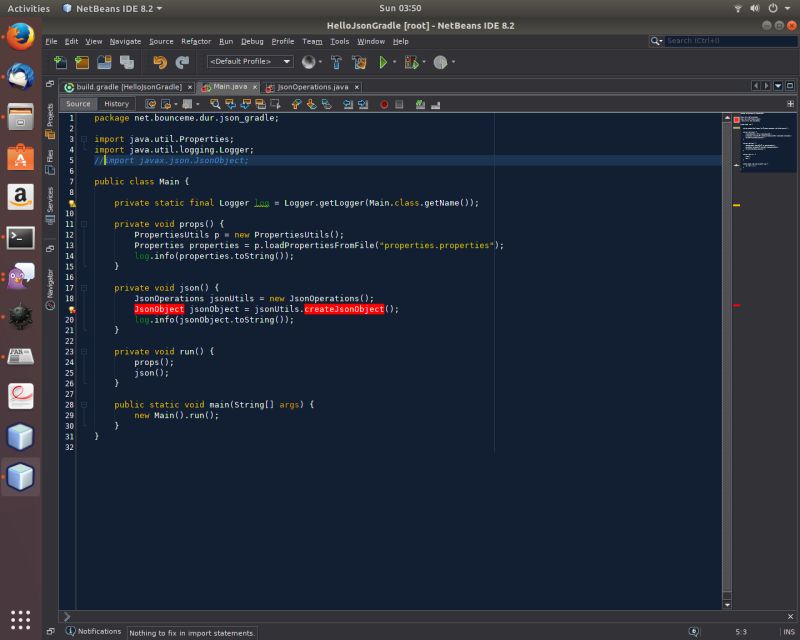Click the Next Bookmark icon
The width and height of the screenshot is (800, 640).
[311, 104]
